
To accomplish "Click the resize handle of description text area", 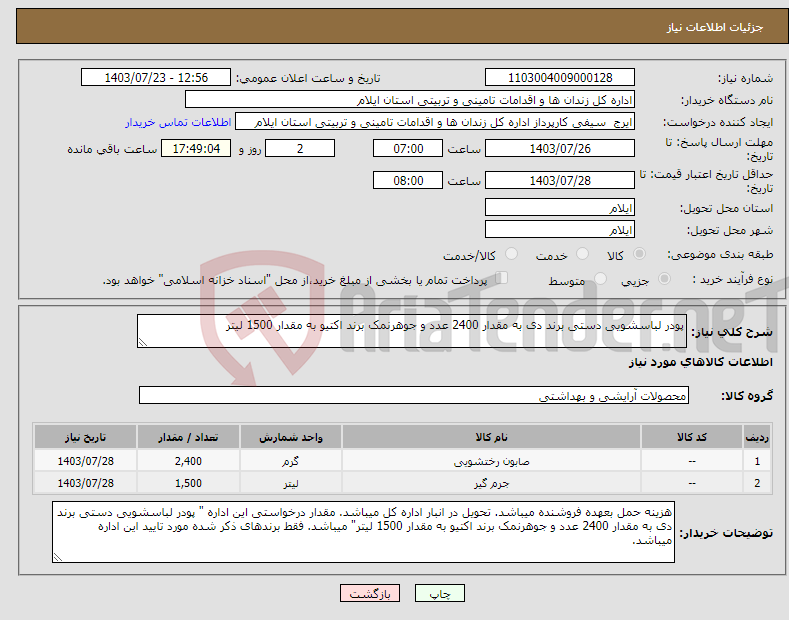I will (x=143, y=342).
